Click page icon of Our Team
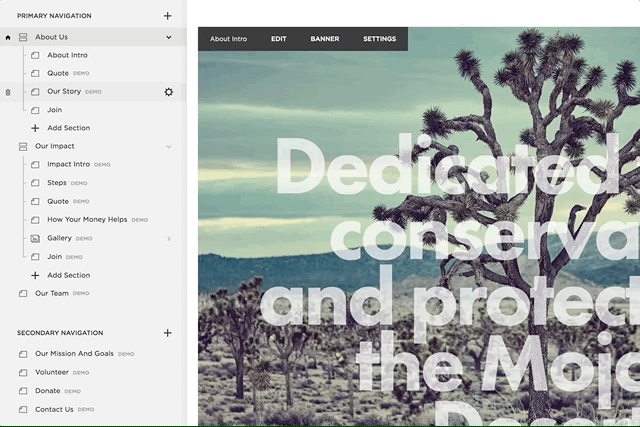 [x=23, y=294]
